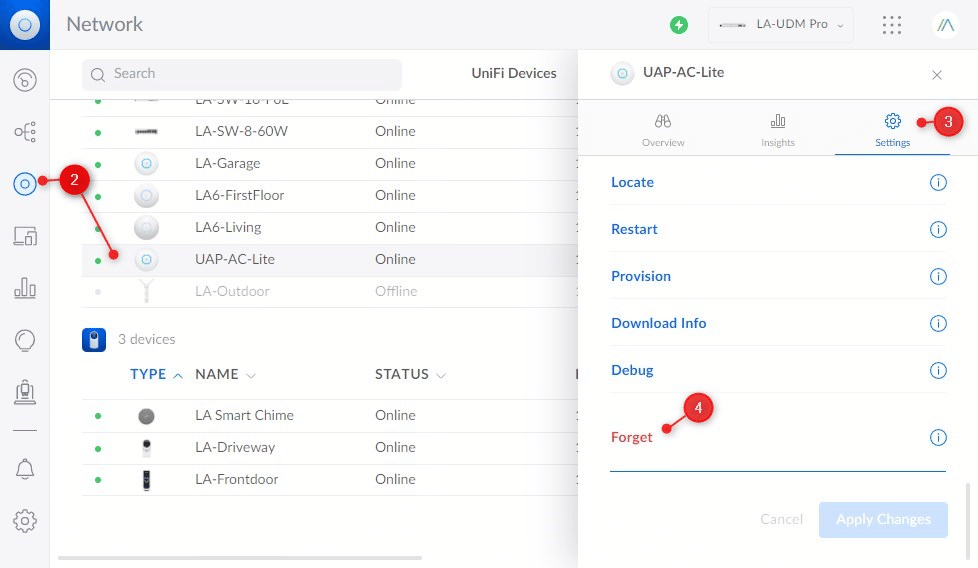Click the Provision link
978x568 pixels.
pyautogui.click(x=641, y=276)
